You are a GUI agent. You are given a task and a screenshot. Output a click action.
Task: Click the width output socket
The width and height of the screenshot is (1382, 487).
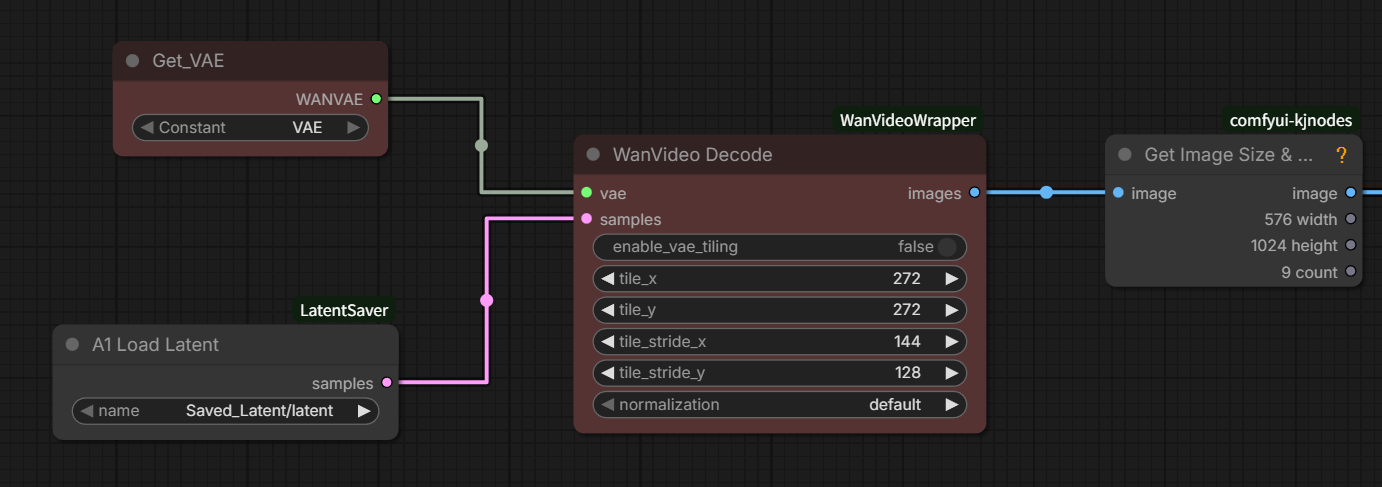(1350, 219)
